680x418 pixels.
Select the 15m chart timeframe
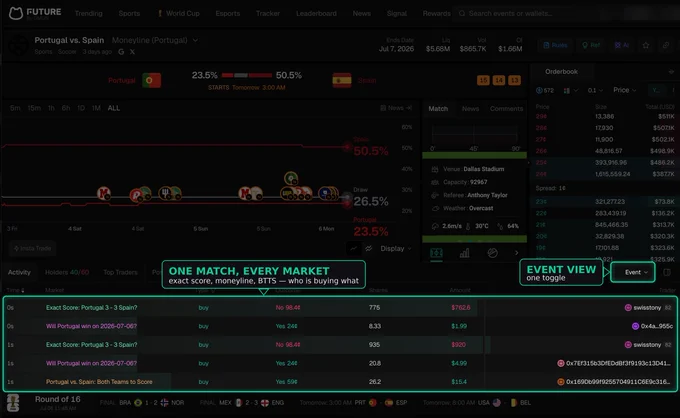[x=34, y=108]
